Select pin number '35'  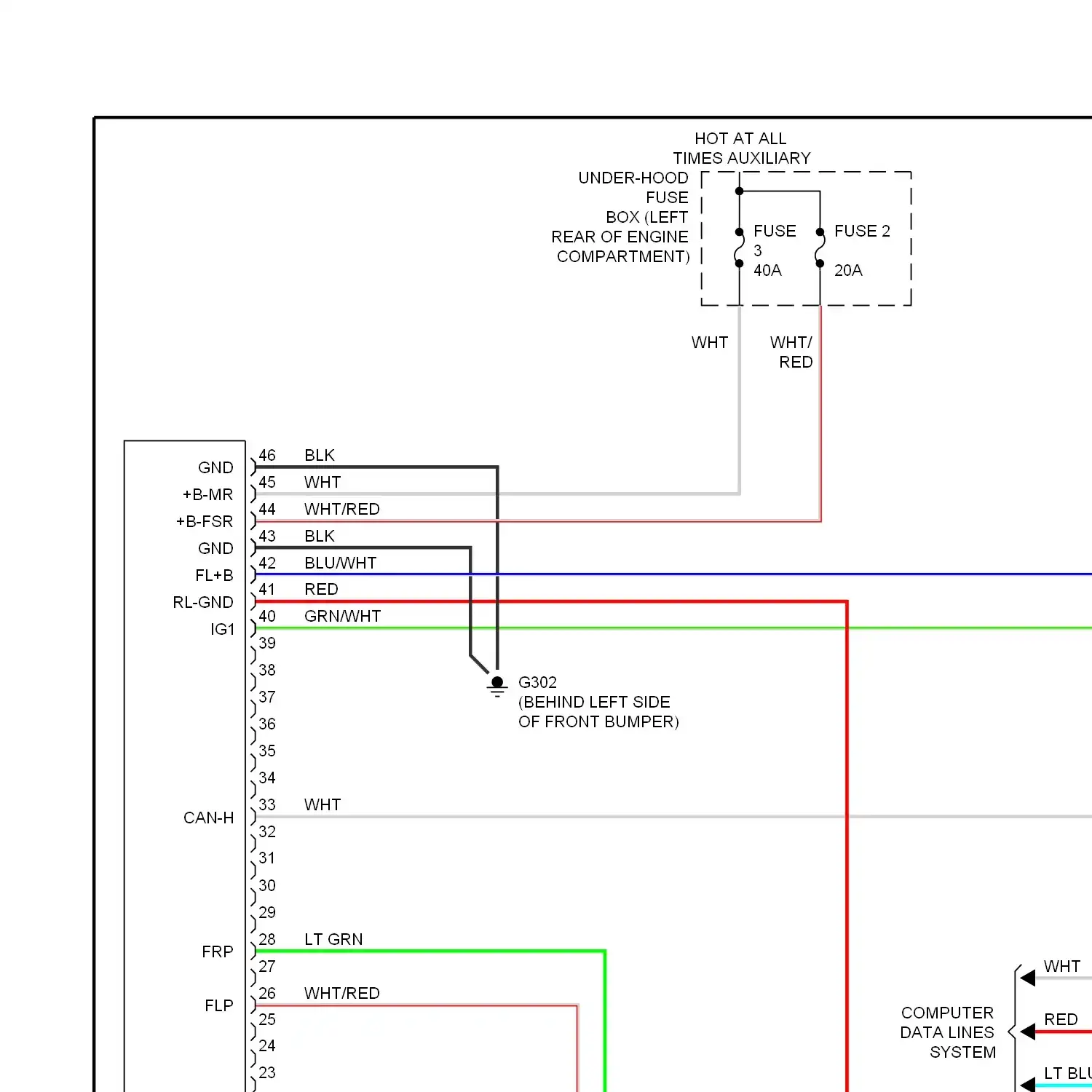pyautogui.click(x=267, y=751)
